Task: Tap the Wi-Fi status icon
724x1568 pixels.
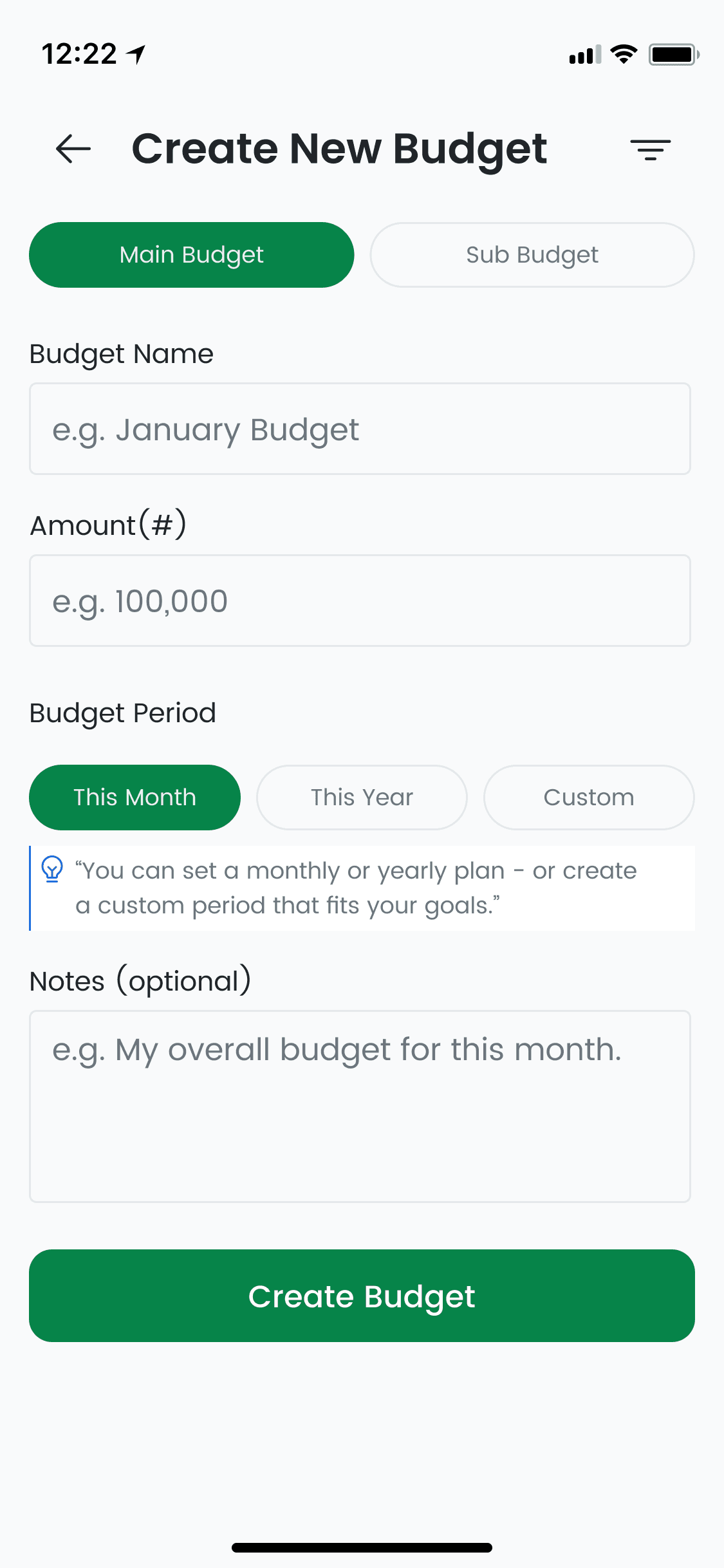Action: click(623, 54)
